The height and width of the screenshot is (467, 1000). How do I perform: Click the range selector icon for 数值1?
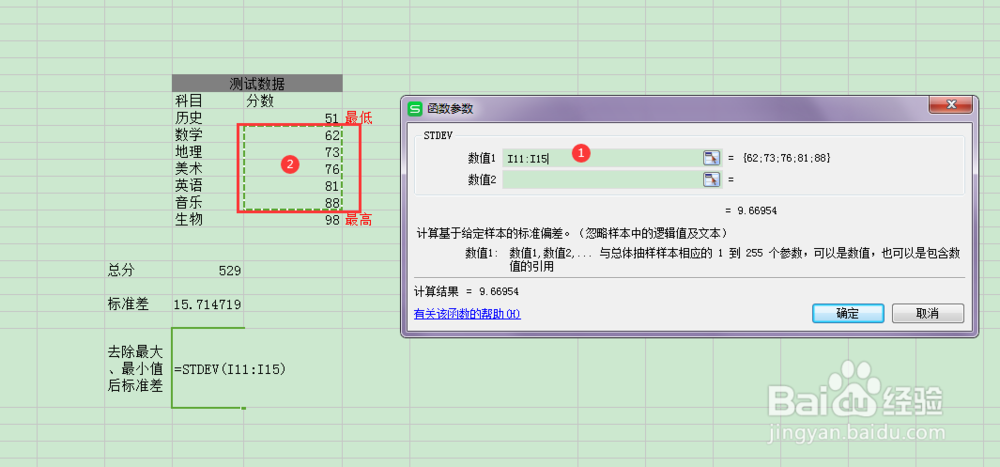click(x=711, y=158)
